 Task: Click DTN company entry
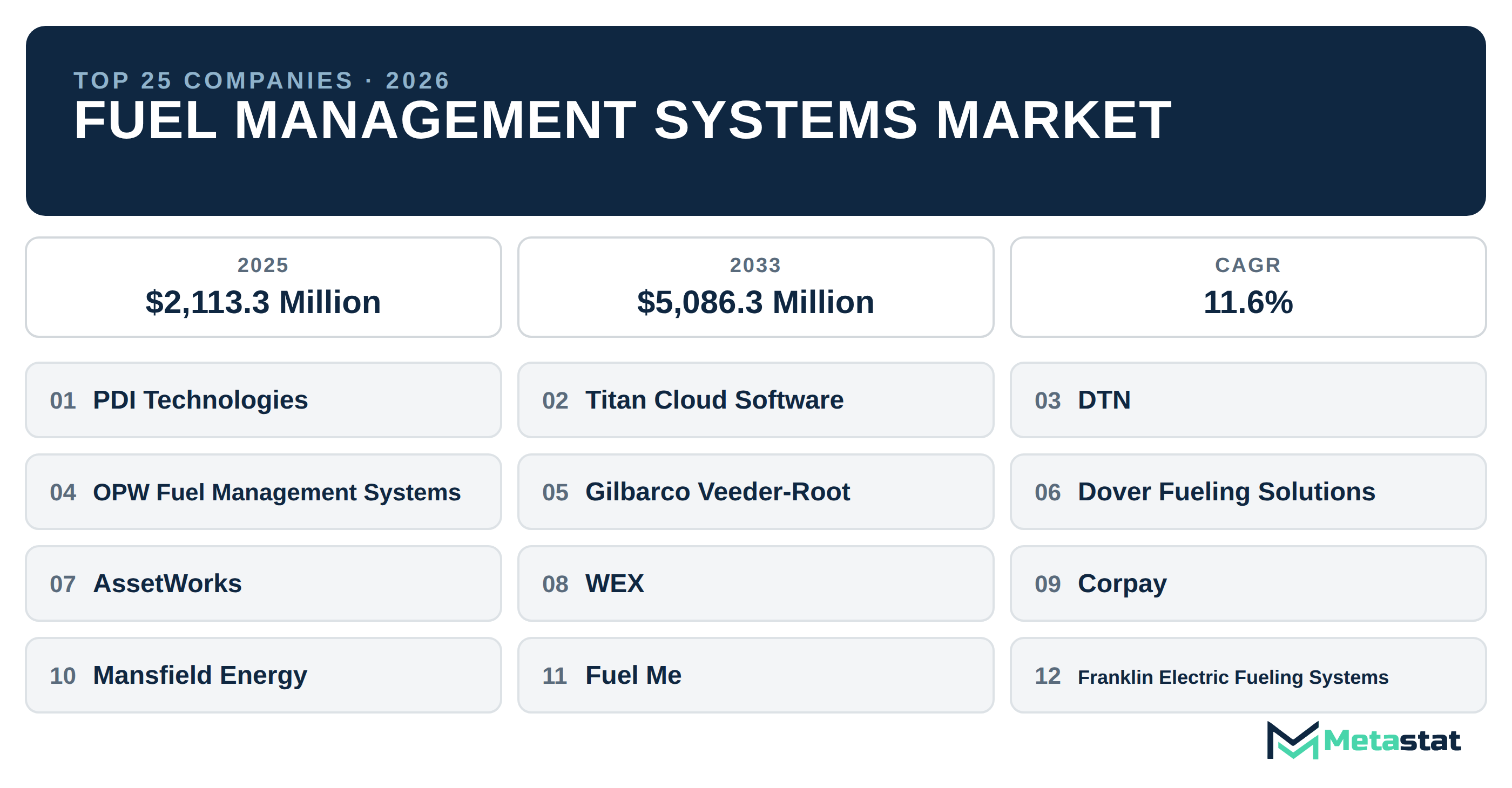[1248, 400]
